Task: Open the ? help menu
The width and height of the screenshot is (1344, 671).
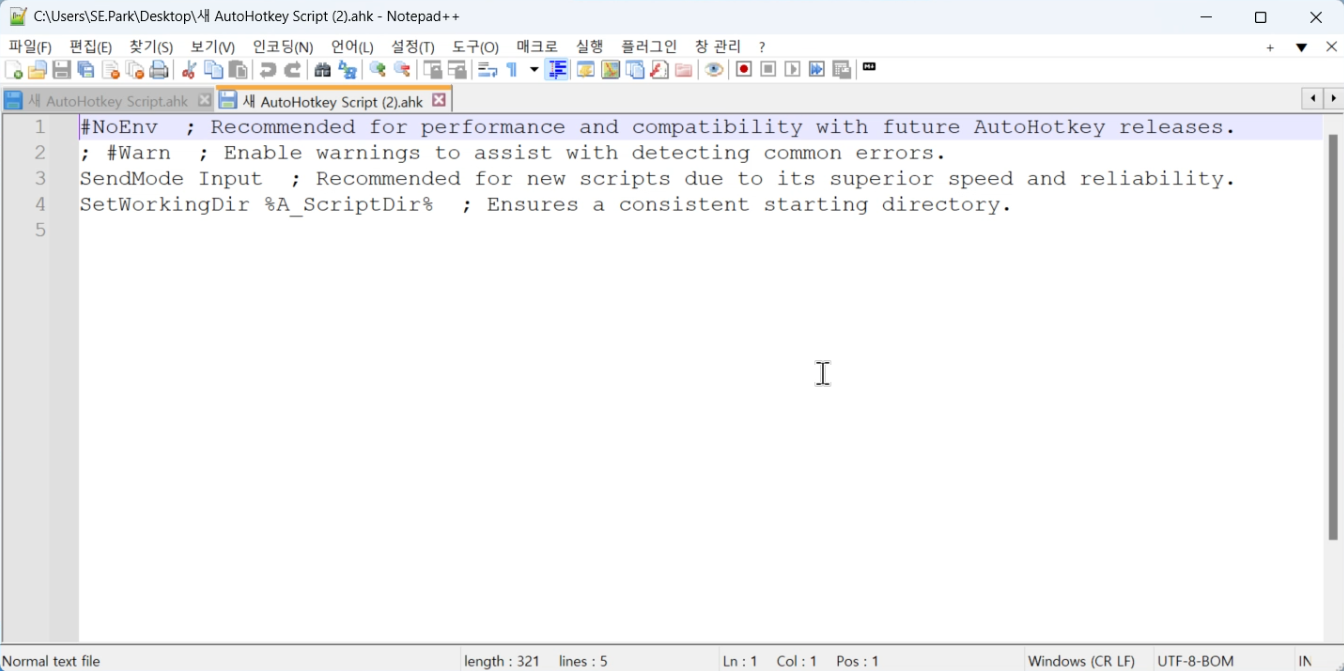Action: tap(762, 47)
